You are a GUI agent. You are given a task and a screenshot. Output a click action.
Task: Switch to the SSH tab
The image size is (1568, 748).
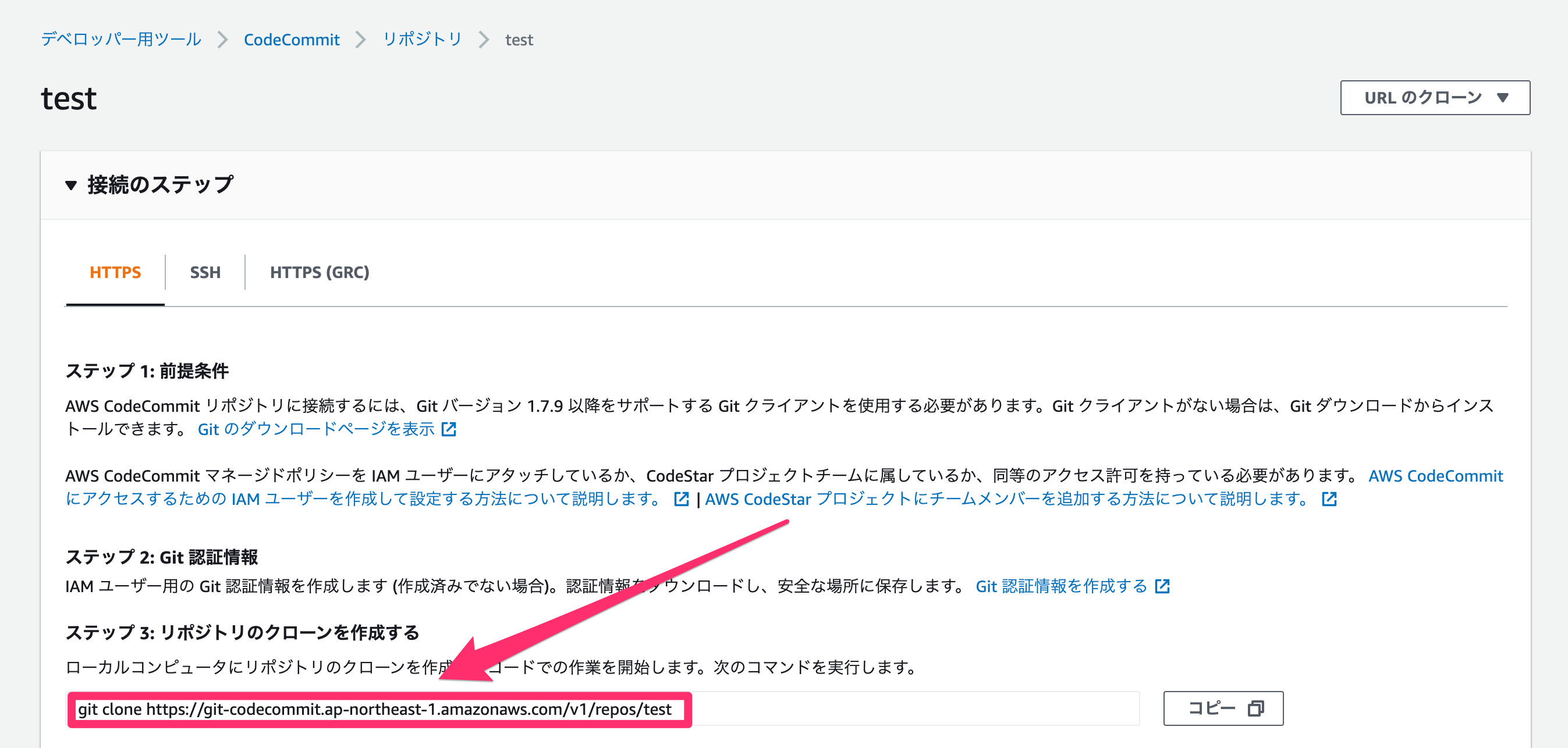(205, 272)
